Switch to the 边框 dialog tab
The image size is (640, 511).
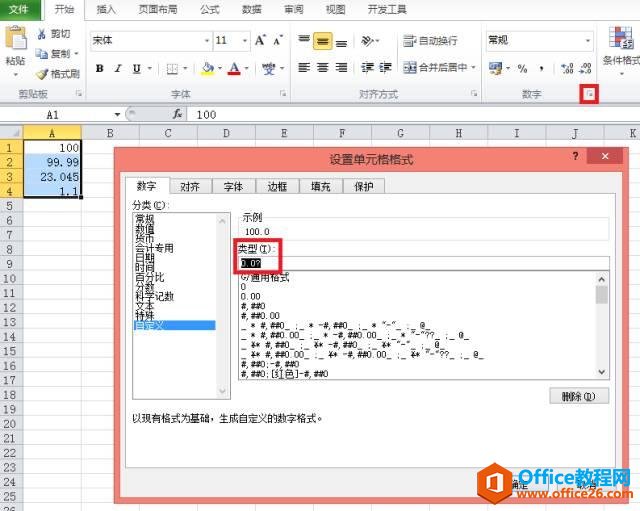(x=277, y=187)
